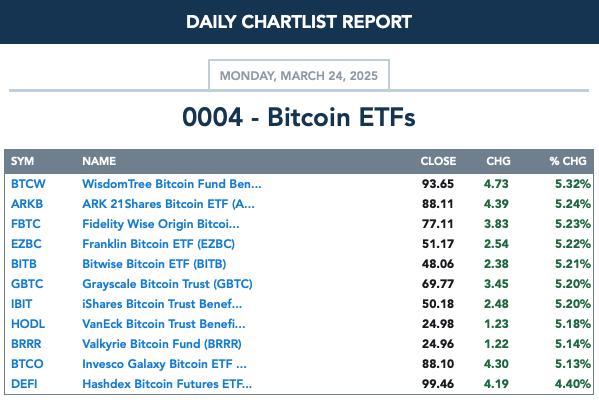Click the BTCO ticker symbol
This screenshot has height=400, width=599.
coord(27,364)
